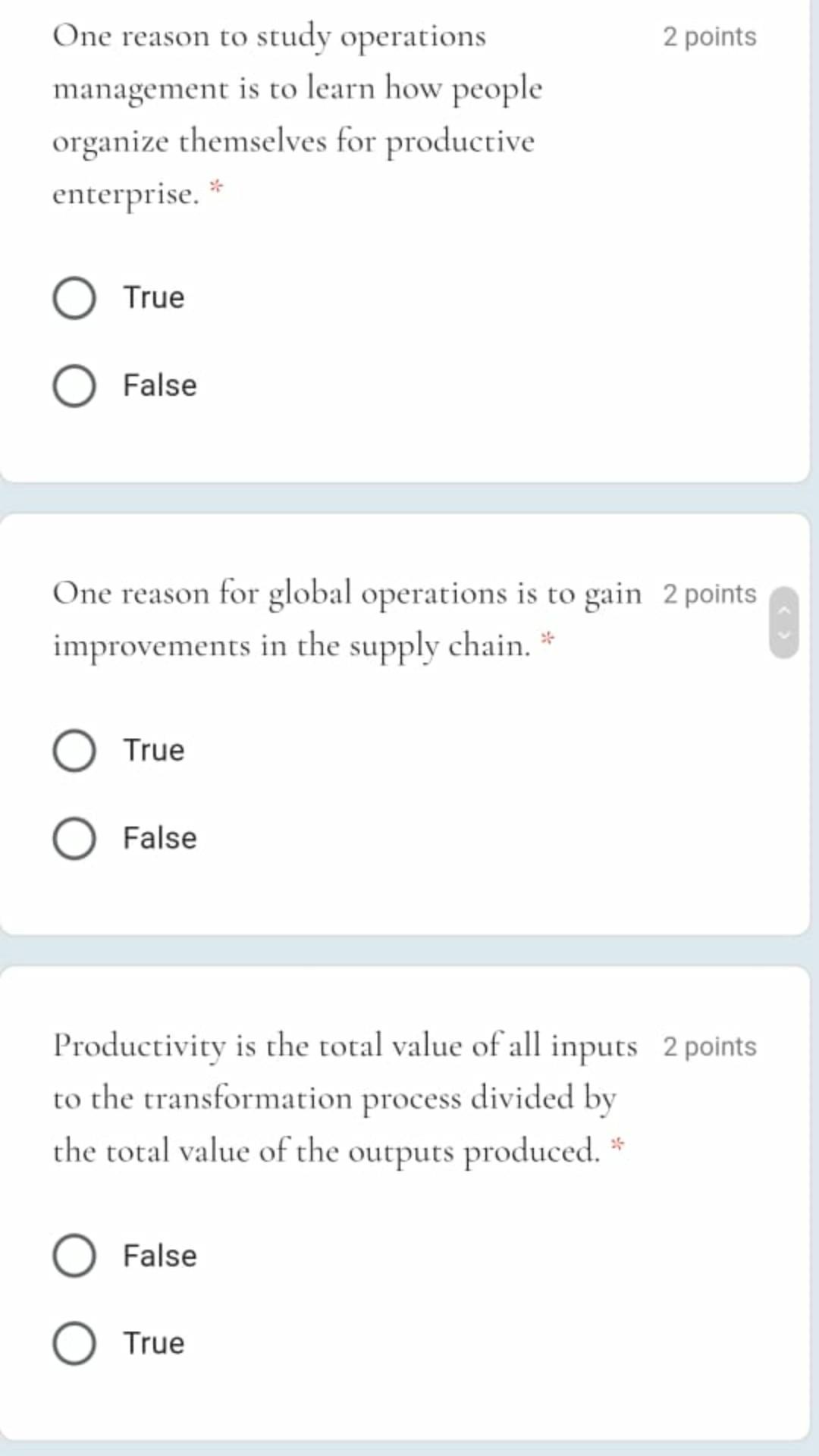Select False for the operations management question

(74, 385)
